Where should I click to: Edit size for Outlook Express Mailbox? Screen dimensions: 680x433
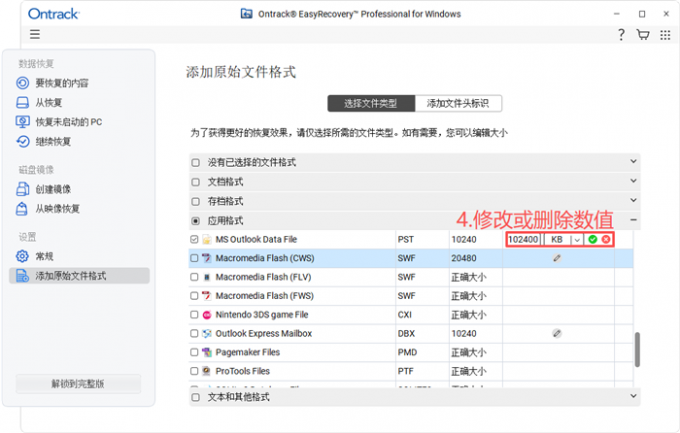(557, 333)
